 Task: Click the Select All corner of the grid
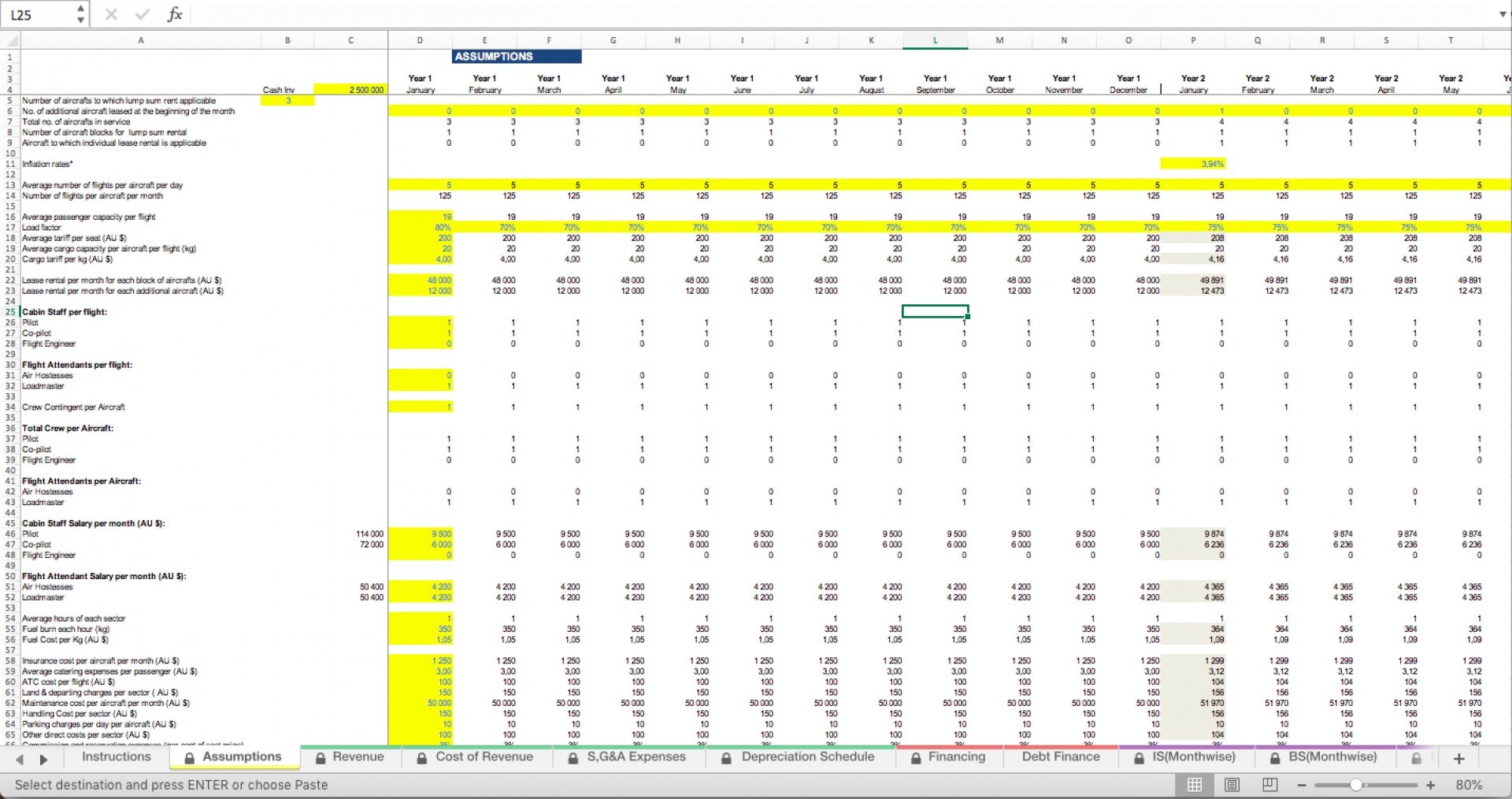point(9,40)
